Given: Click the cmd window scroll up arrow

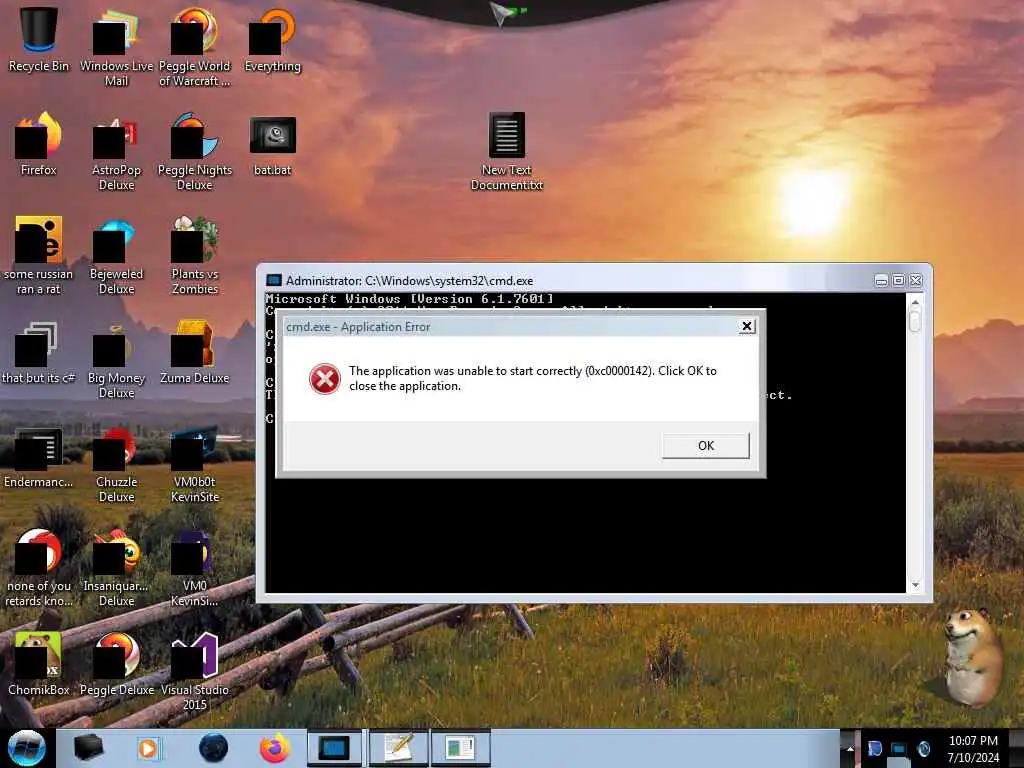Looking at the screenshot, I should tap(915, 303).
